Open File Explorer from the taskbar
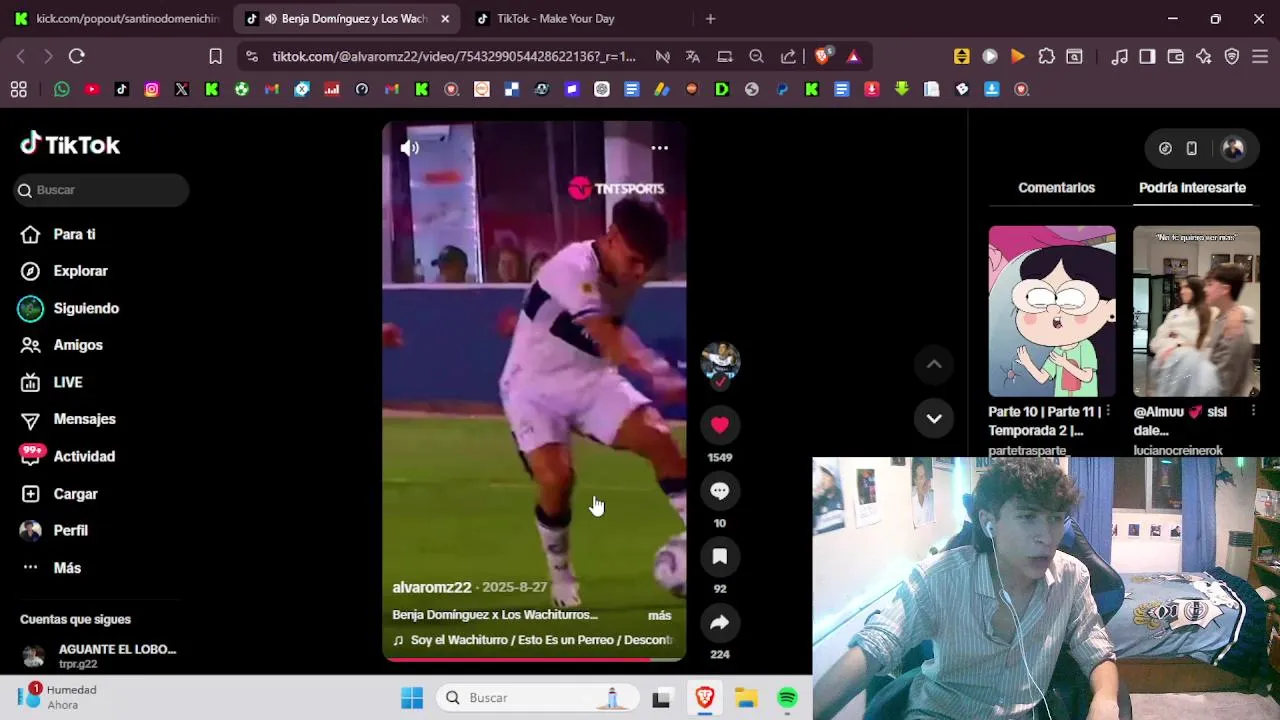The height and width of the screenshot is (720, 1280). 746,698
